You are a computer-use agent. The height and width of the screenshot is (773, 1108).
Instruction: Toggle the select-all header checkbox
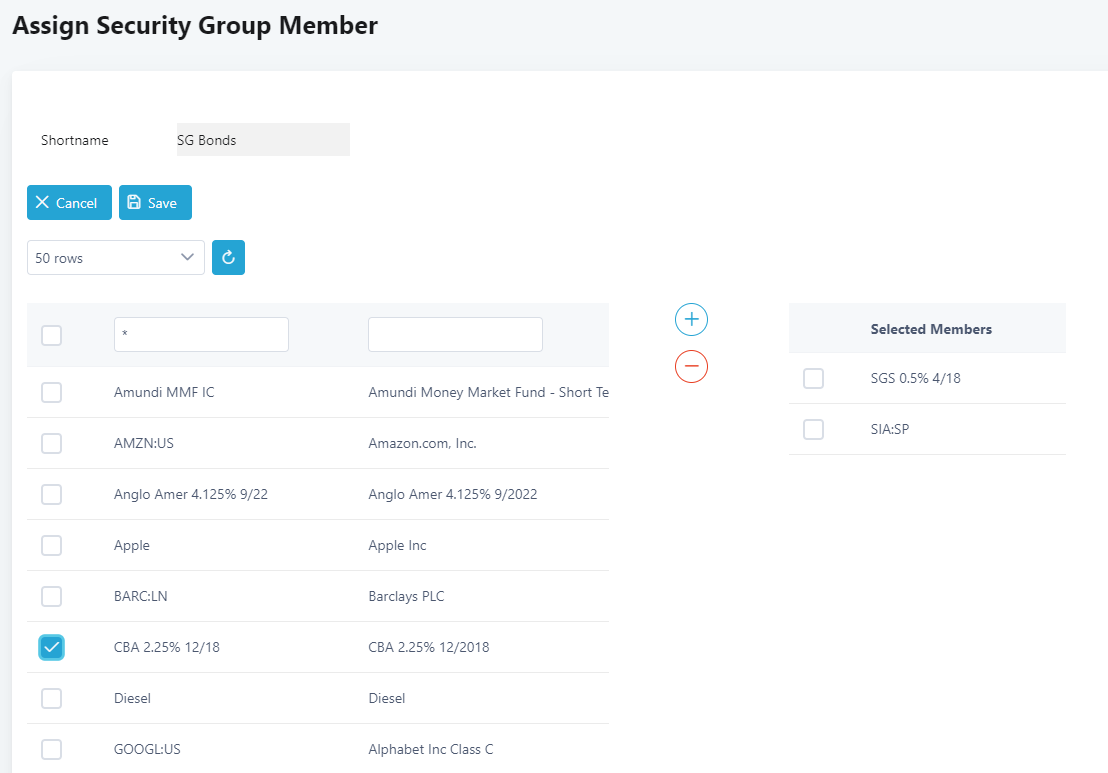(52, 335)
